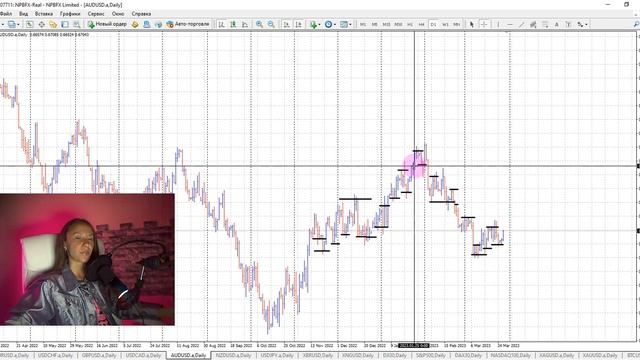Image resolution: width=640 pixels, height=360 pixels.
Task: Switch to NZDUSD.a,Daily chart tab
Action: click(x=233, y=356)
